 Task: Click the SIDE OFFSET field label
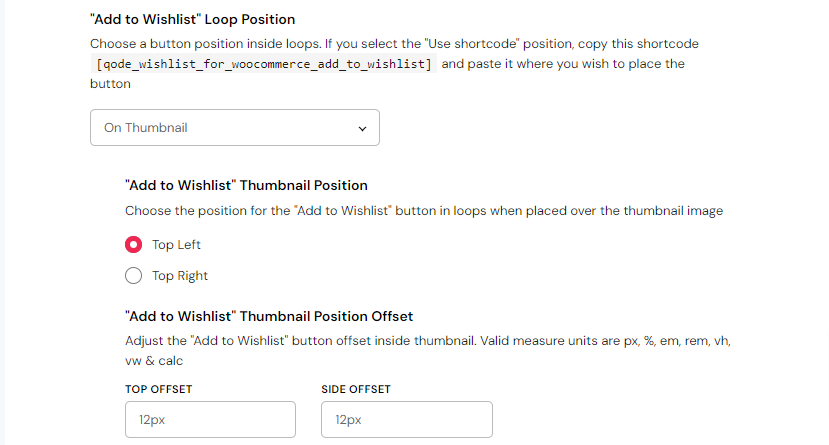pos(356,389)
